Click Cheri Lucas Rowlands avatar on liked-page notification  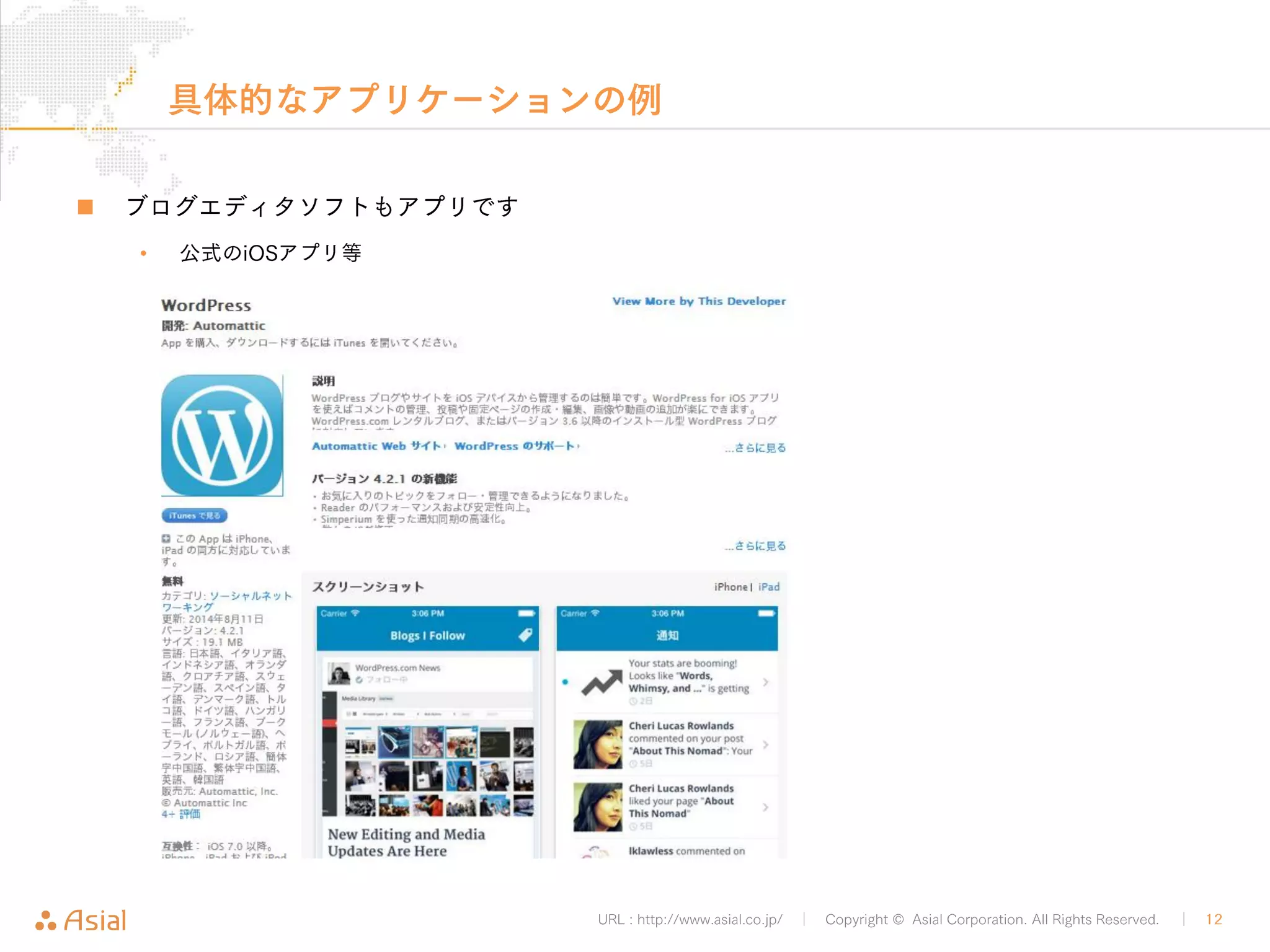[x=598, y=807]
